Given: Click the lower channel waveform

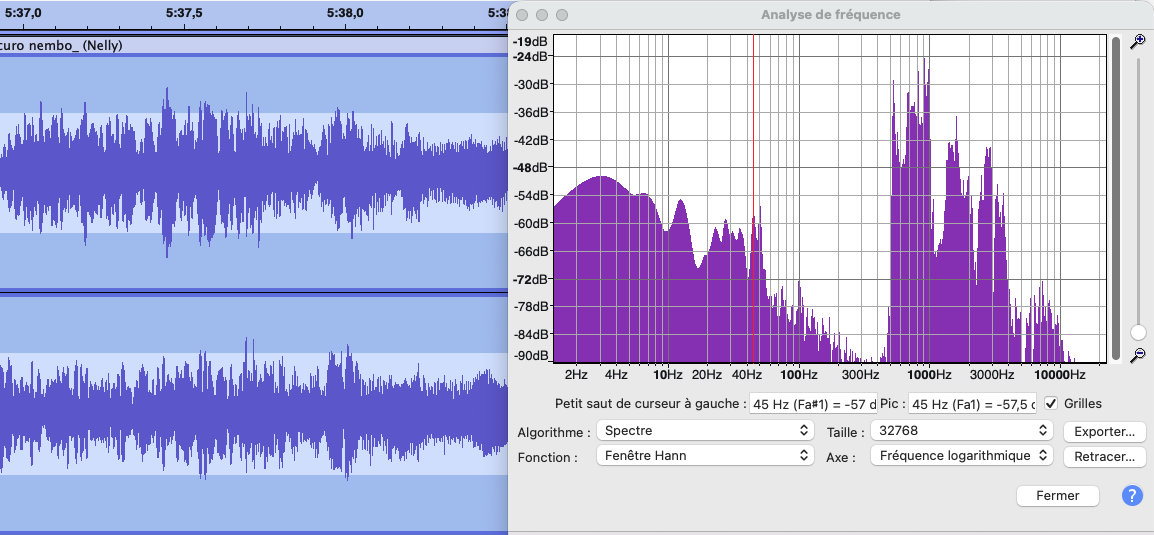Looking at the screenshot, I should pyautogui.click(x=254, y=412).
